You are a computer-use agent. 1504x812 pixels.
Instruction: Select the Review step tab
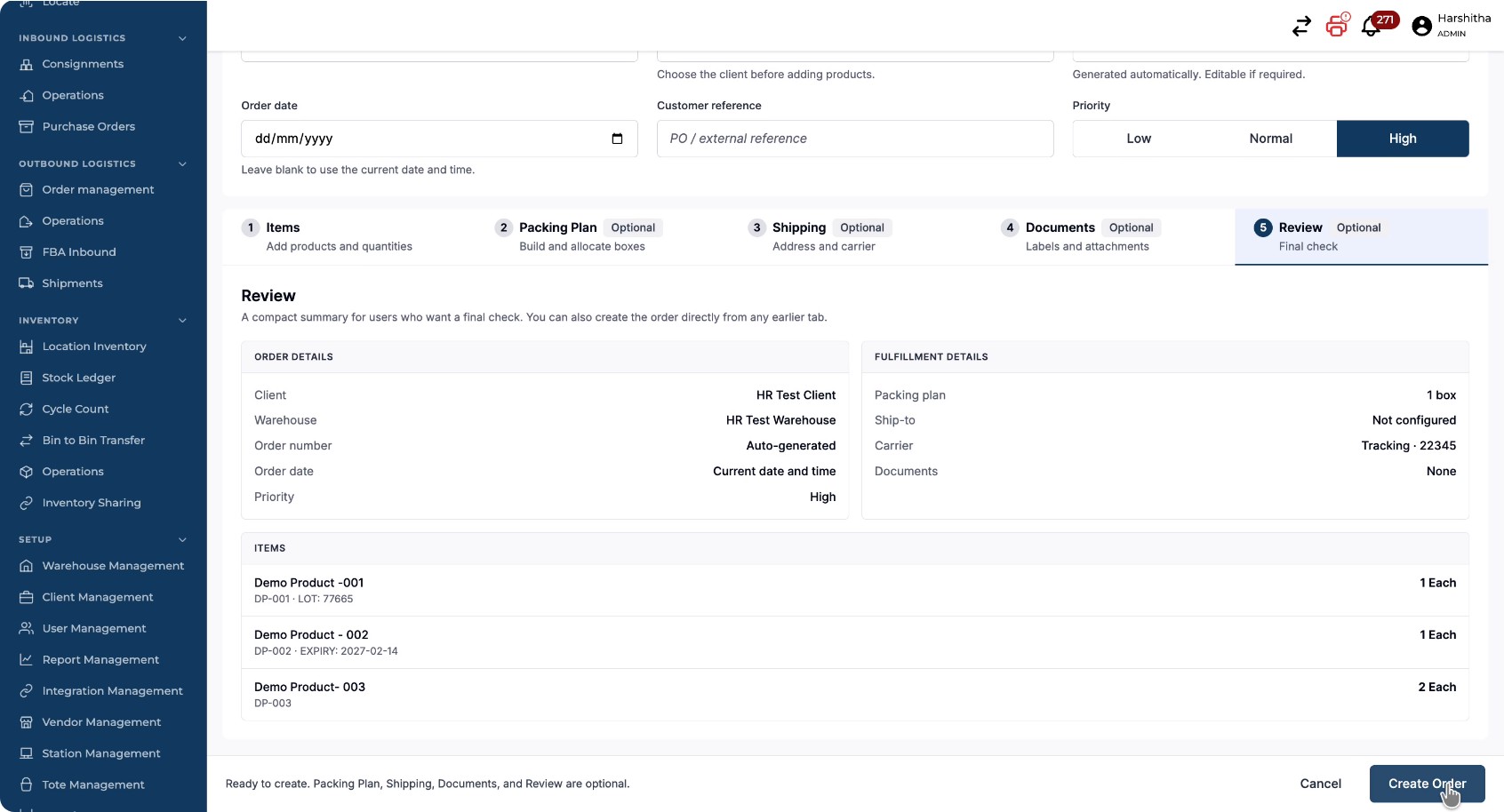click(x=1361, y=236)
